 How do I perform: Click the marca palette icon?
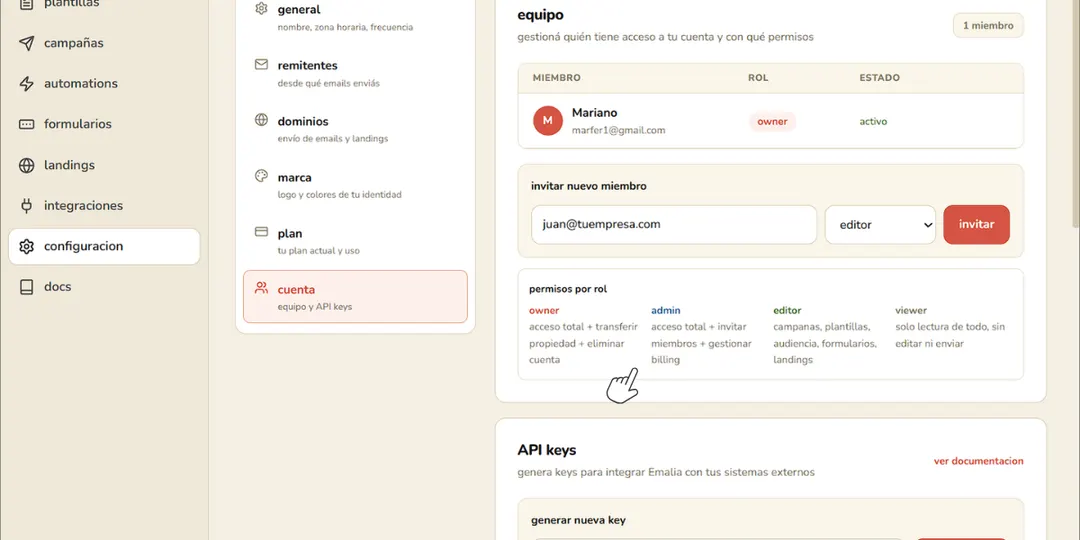coord(261,176)
